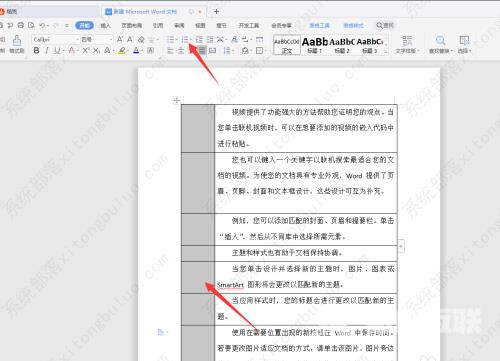The width and height of the screenshot is (500, 361).
Task: Increase font size with larger A
Action: [x=120, y=39]
